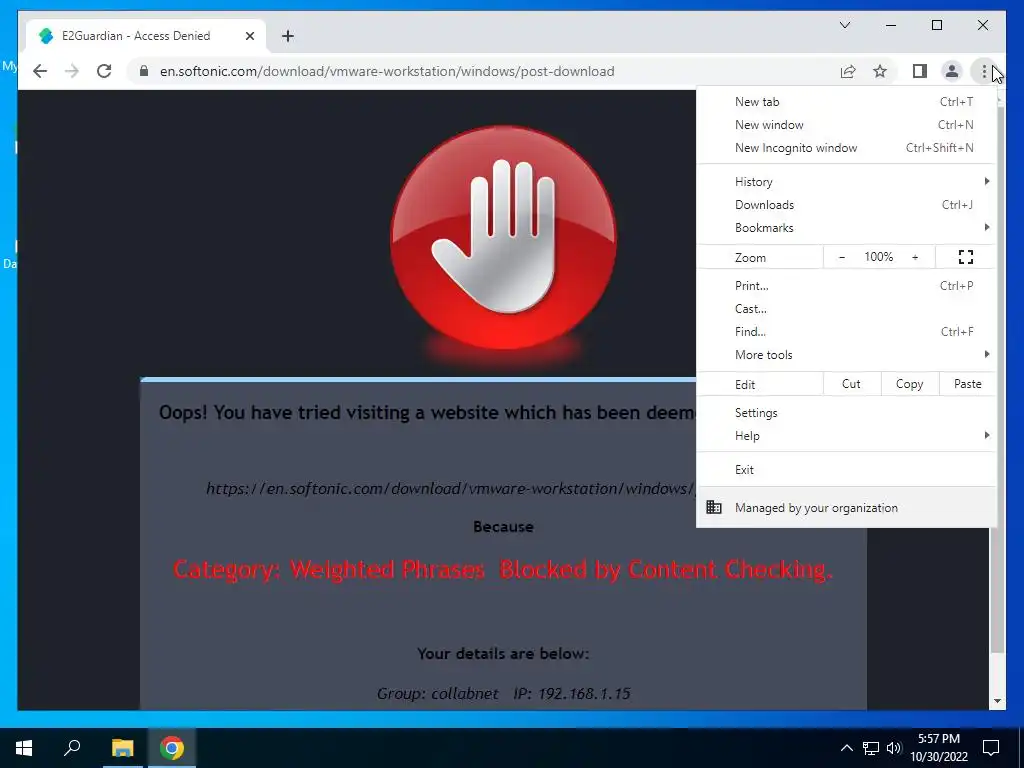
Task: Click the padlock site info icon
Action: [x=144, y=71]
